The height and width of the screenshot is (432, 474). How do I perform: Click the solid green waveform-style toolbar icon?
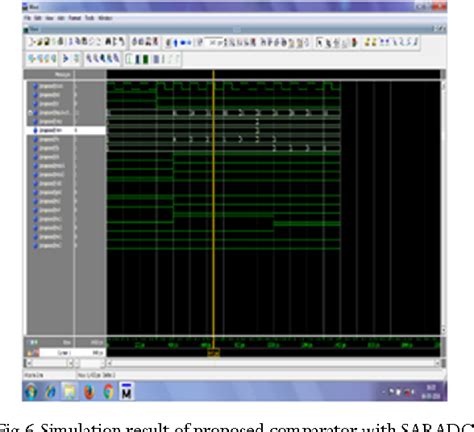click(145, 60)
